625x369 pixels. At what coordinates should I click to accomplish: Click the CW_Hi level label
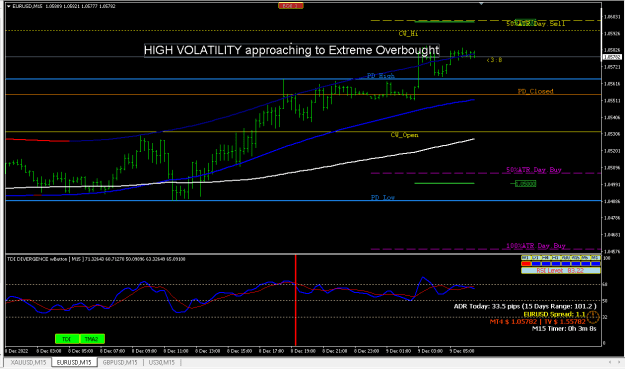pos(409,33)
